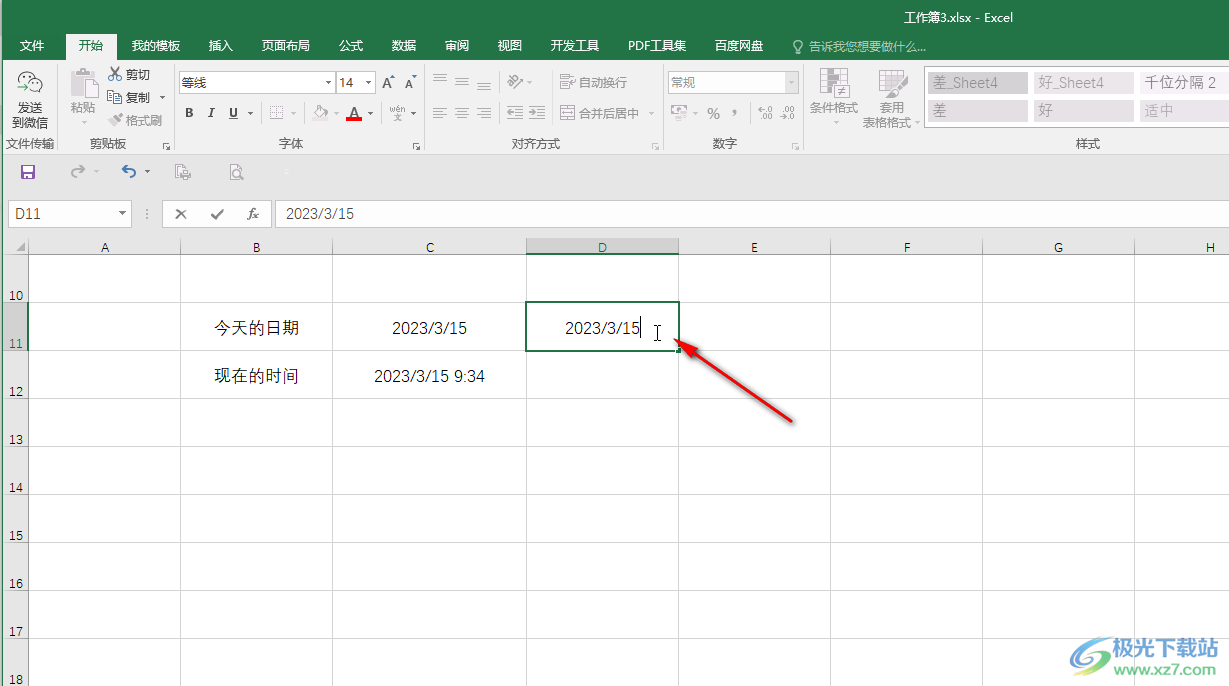Expand the Name Box D11 dropdown
Image resolution: width=1229 pixels, height=686 pixels.
pos(123,214)
